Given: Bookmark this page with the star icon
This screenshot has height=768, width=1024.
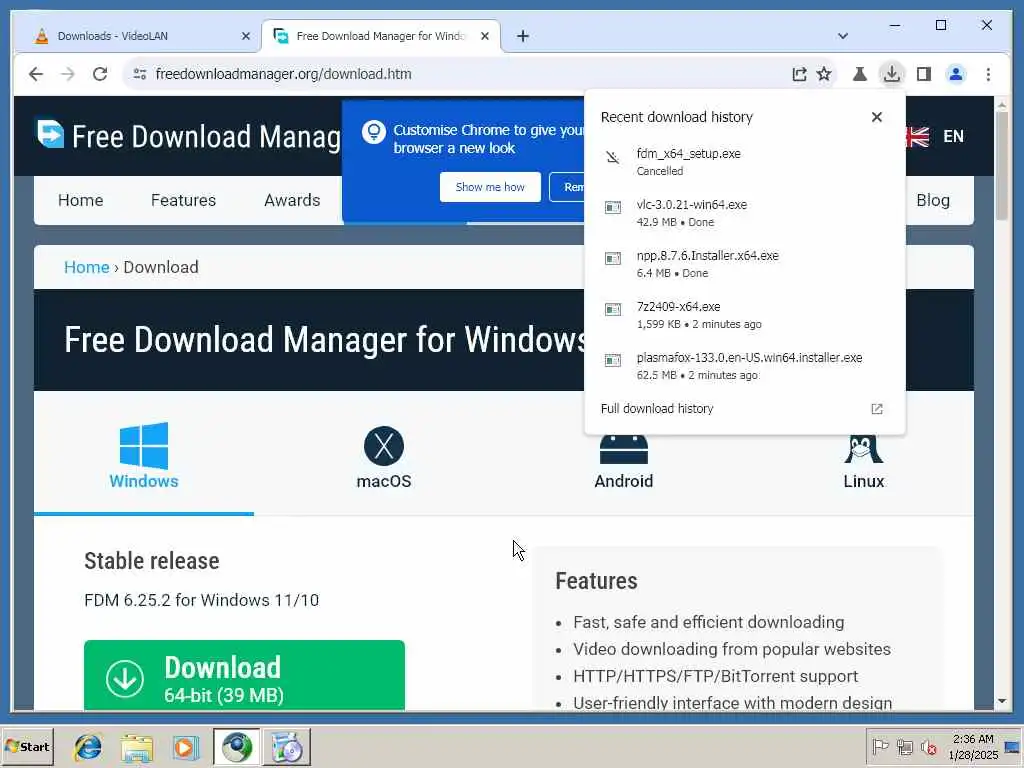Looking at the screenshot, I should point(824,74).
